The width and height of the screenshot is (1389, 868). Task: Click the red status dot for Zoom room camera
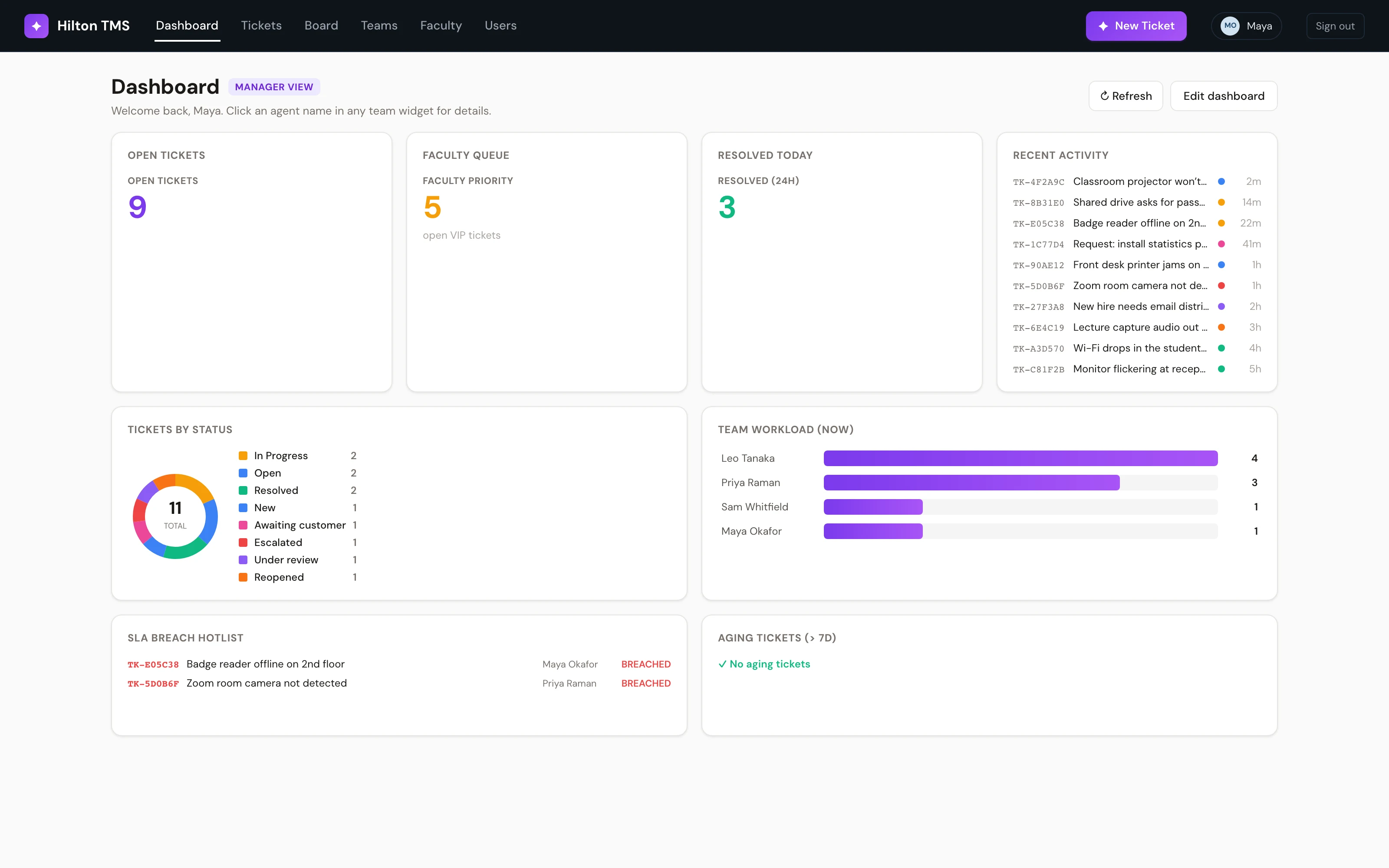[x=1221, y=285]
